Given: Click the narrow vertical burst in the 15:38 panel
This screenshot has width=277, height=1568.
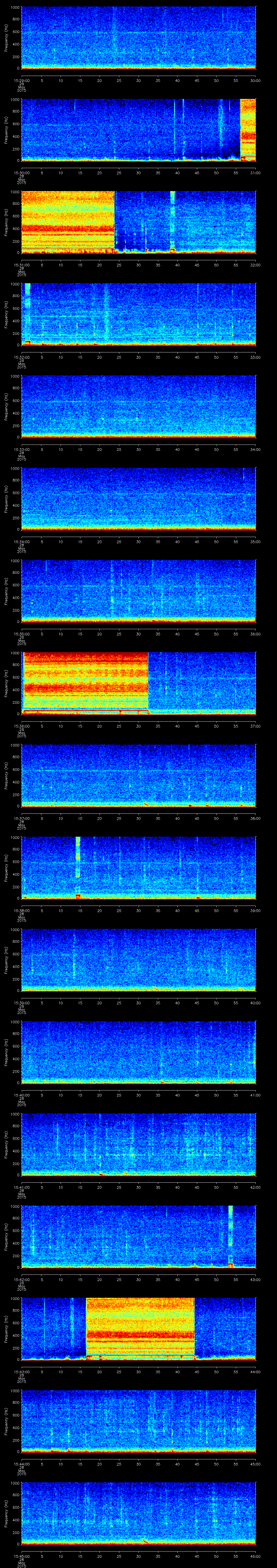Looking at the screenshot, I should coord(78,868).
